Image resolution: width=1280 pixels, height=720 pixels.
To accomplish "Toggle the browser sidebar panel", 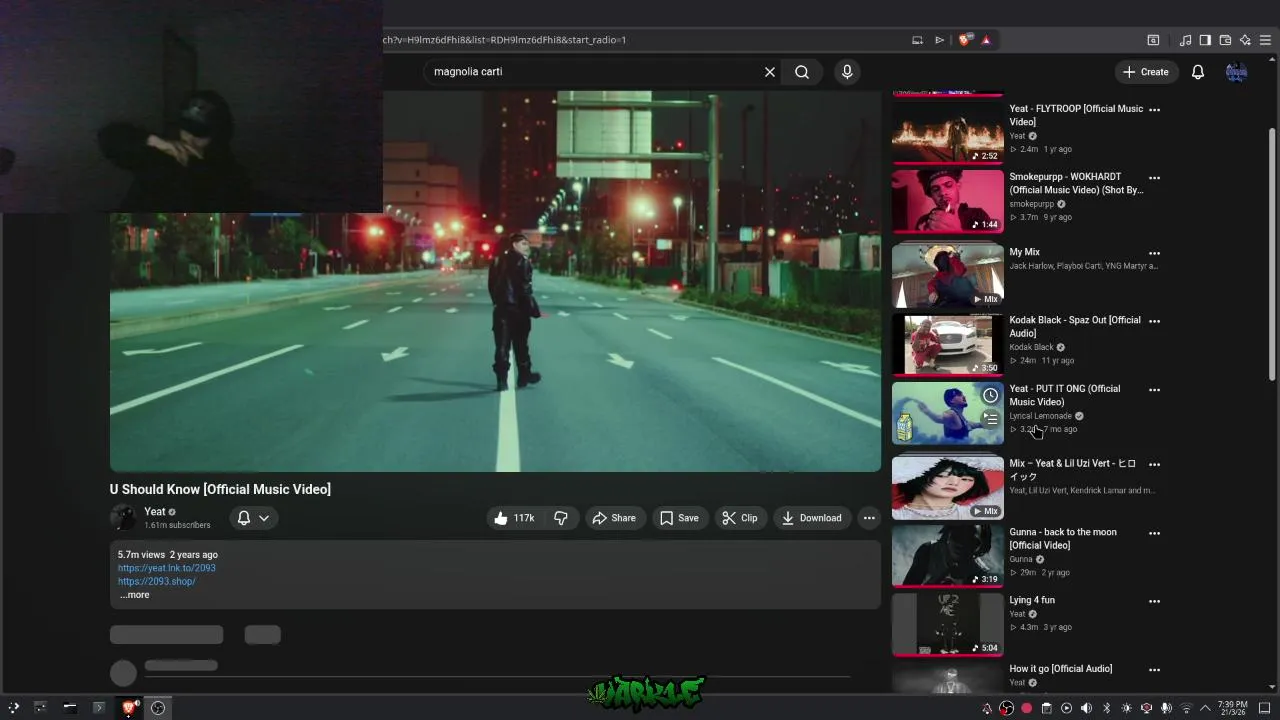I will point(1205,40).
